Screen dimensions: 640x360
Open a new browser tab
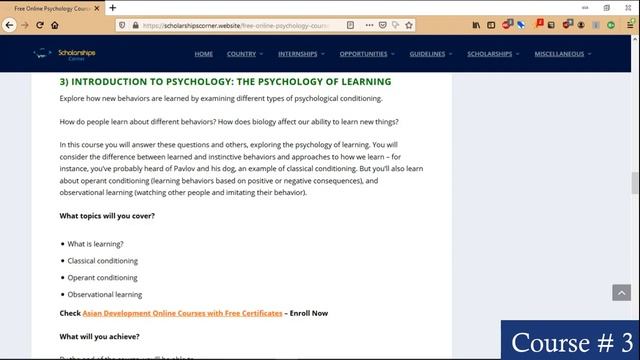pos(113,8)
